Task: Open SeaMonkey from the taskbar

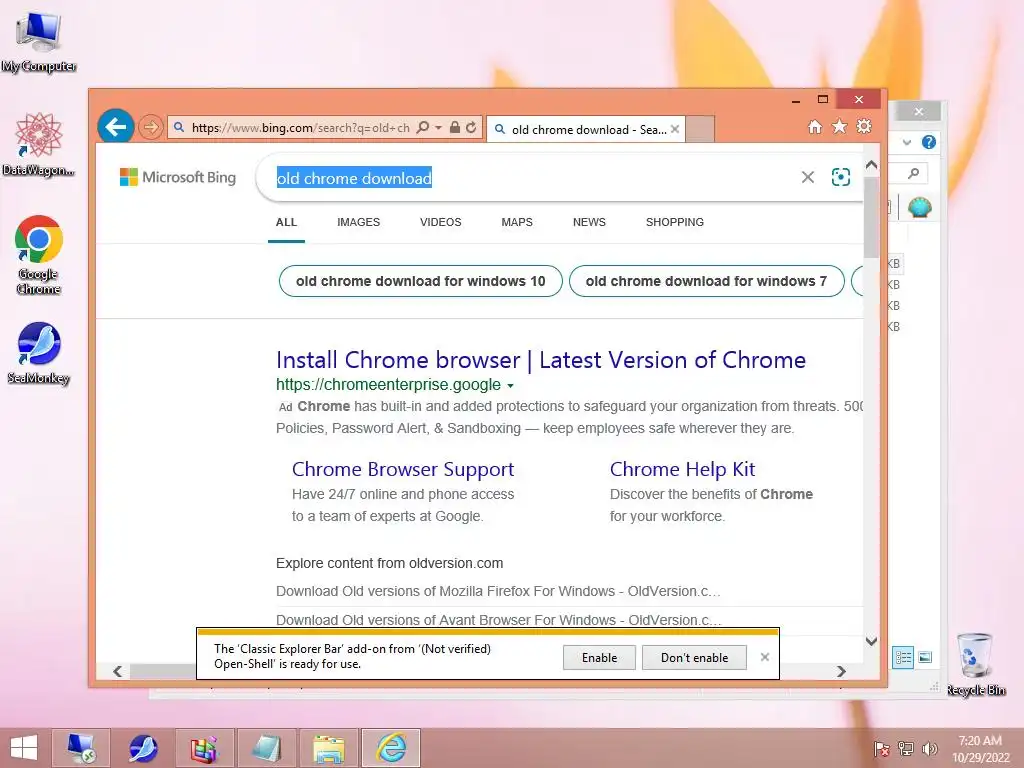Action: (x=142, y=748)
